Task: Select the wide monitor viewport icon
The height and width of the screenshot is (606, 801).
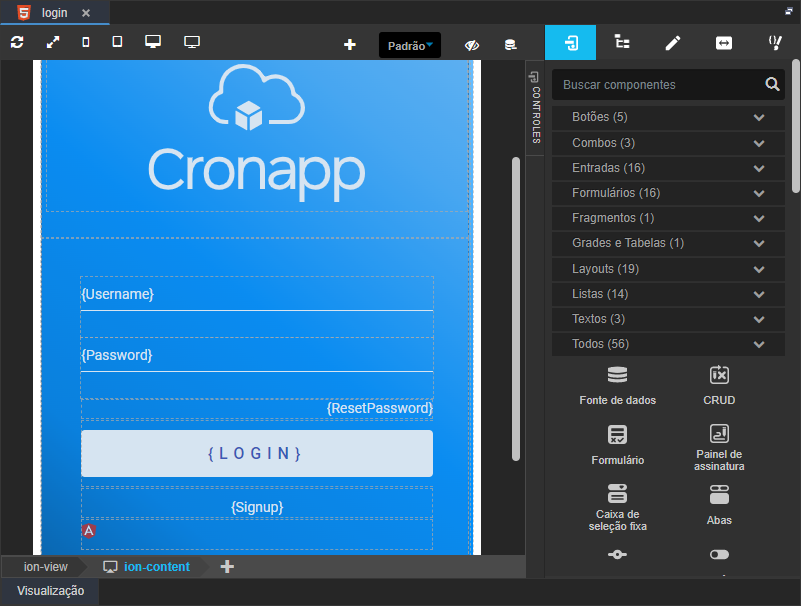Action: [x=192, y=42]
